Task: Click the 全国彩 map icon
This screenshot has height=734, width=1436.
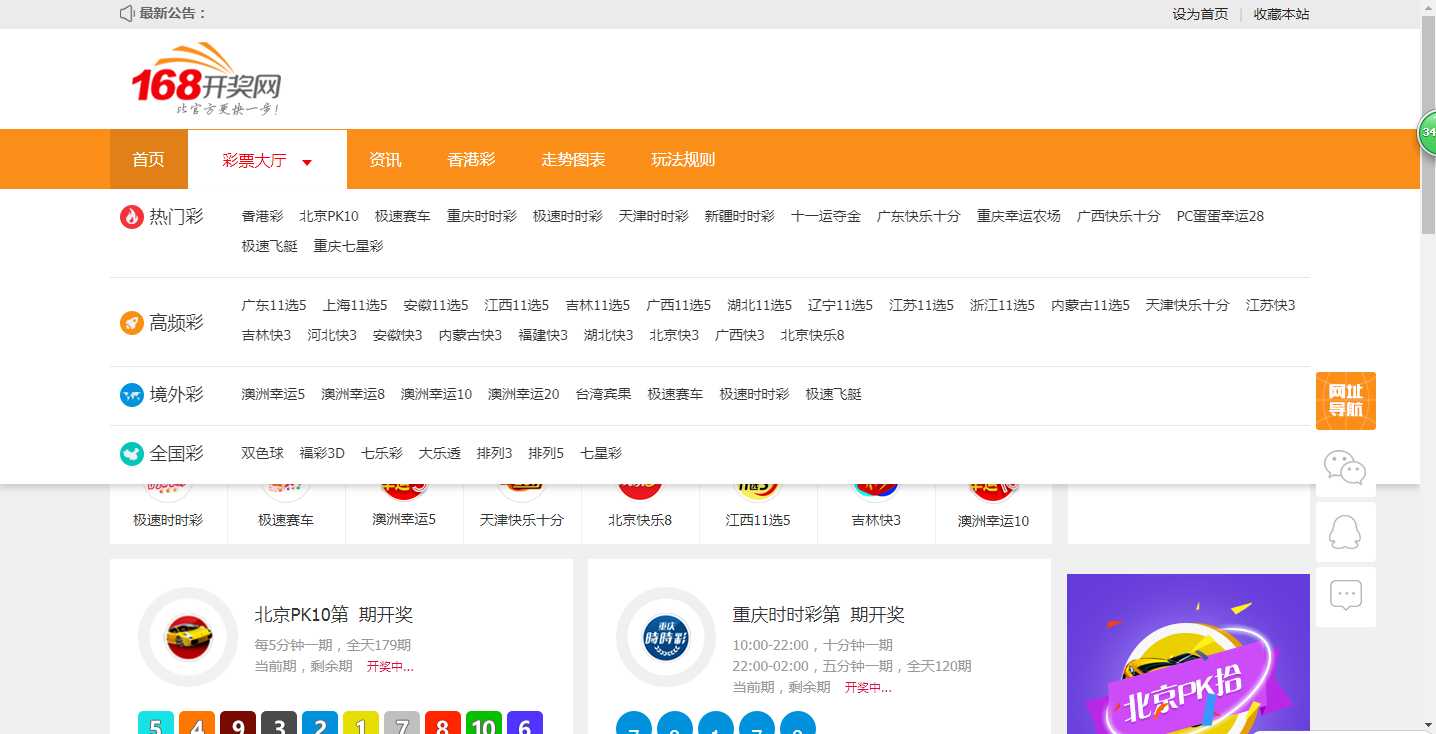Action: tap(131, 454)
